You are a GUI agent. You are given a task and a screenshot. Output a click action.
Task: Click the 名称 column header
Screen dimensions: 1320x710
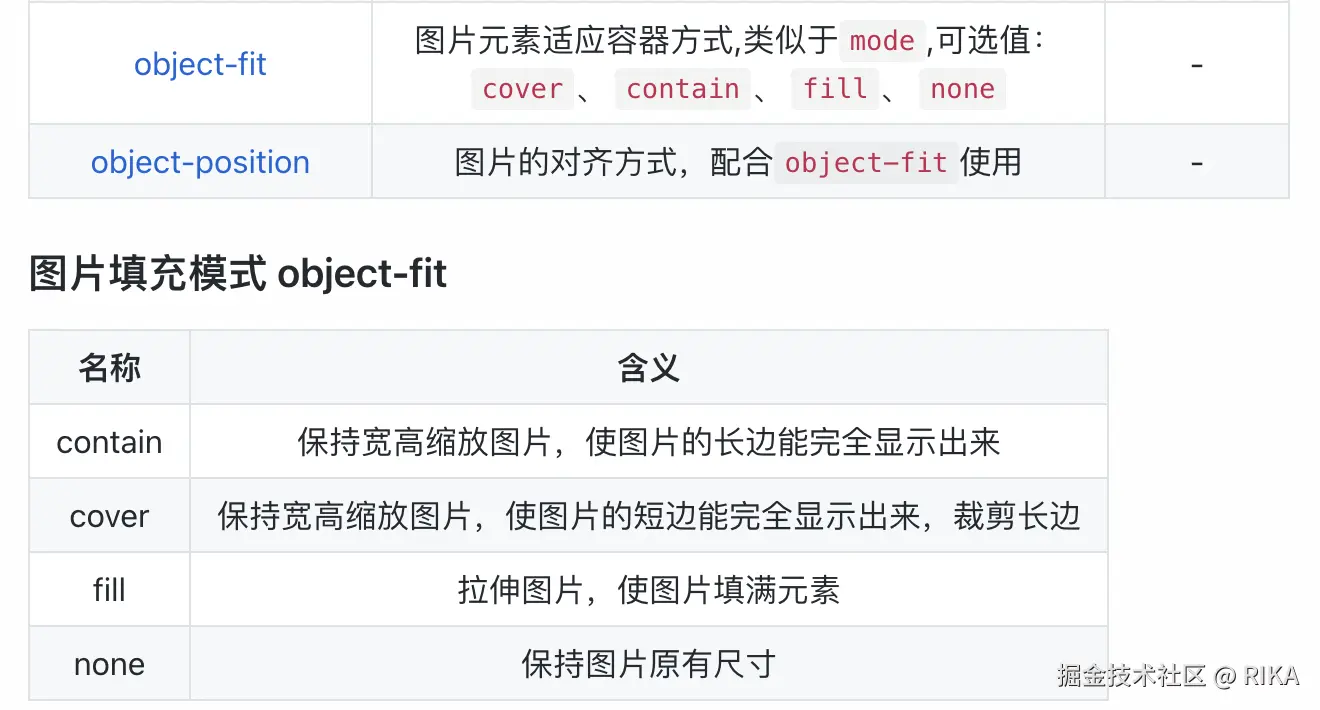[x=110, y=368]
